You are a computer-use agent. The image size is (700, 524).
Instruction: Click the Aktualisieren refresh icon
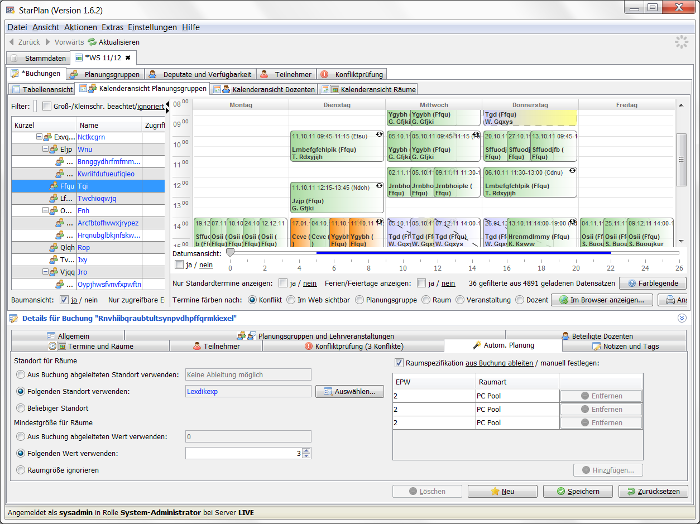click(92, 42)
